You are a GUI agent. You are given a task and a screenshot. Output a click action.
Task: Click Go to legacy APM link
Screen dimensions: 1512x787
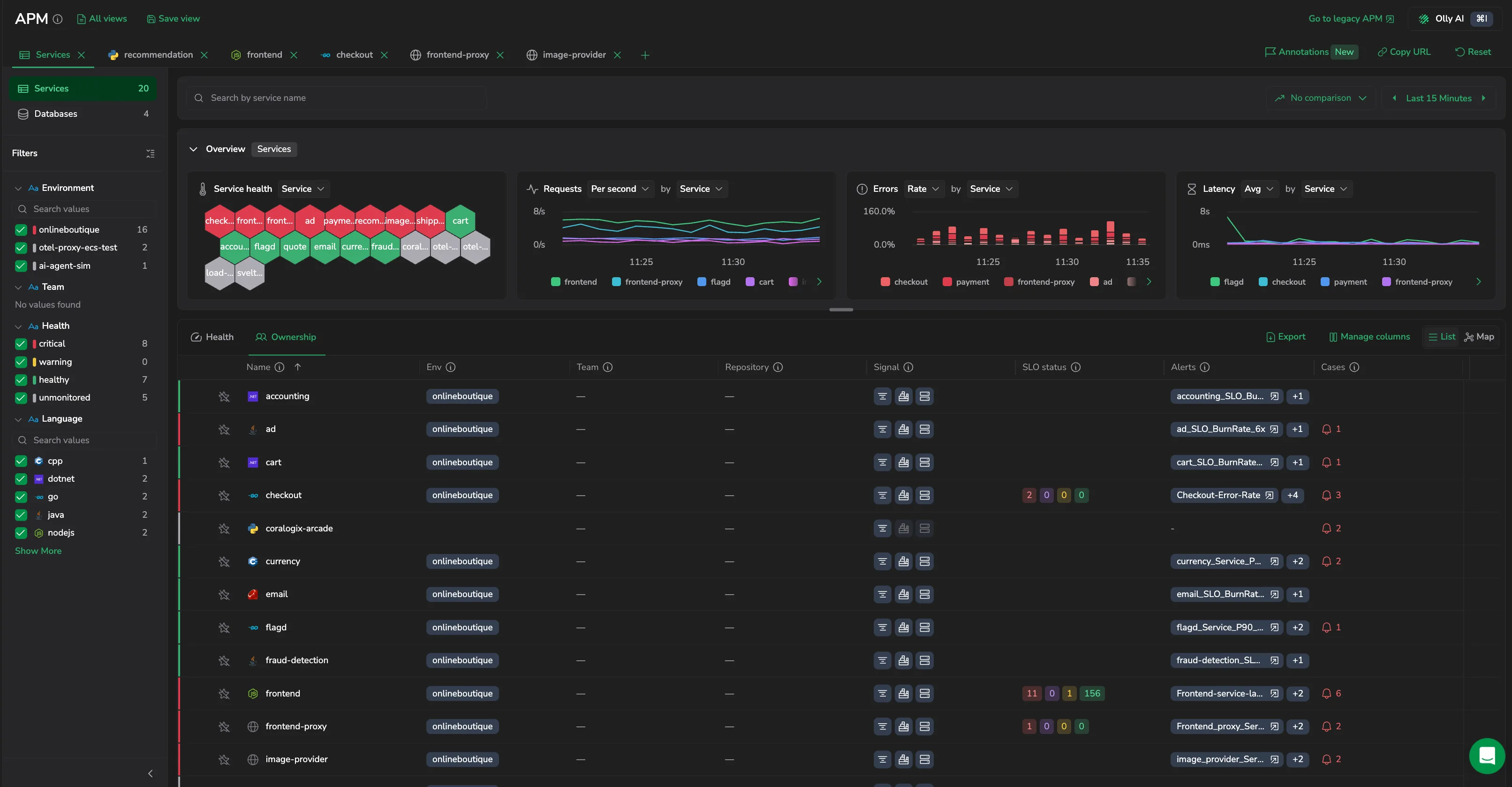click(x=1351, y=19)
